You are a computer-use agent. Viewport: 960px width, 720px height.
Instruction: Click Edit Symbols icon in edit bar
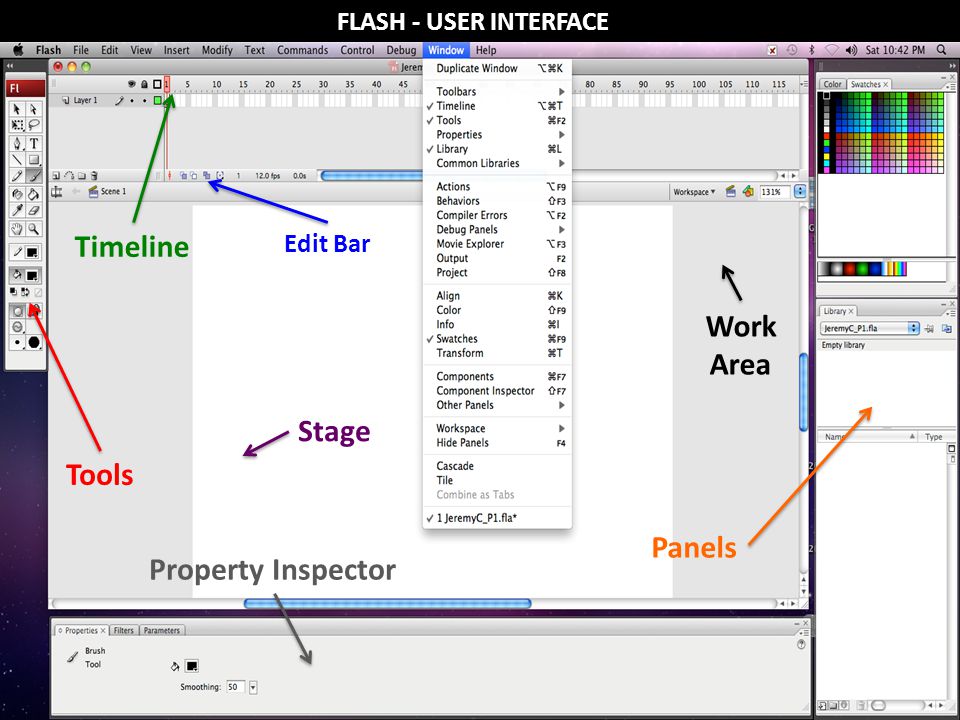pos(748,192)
